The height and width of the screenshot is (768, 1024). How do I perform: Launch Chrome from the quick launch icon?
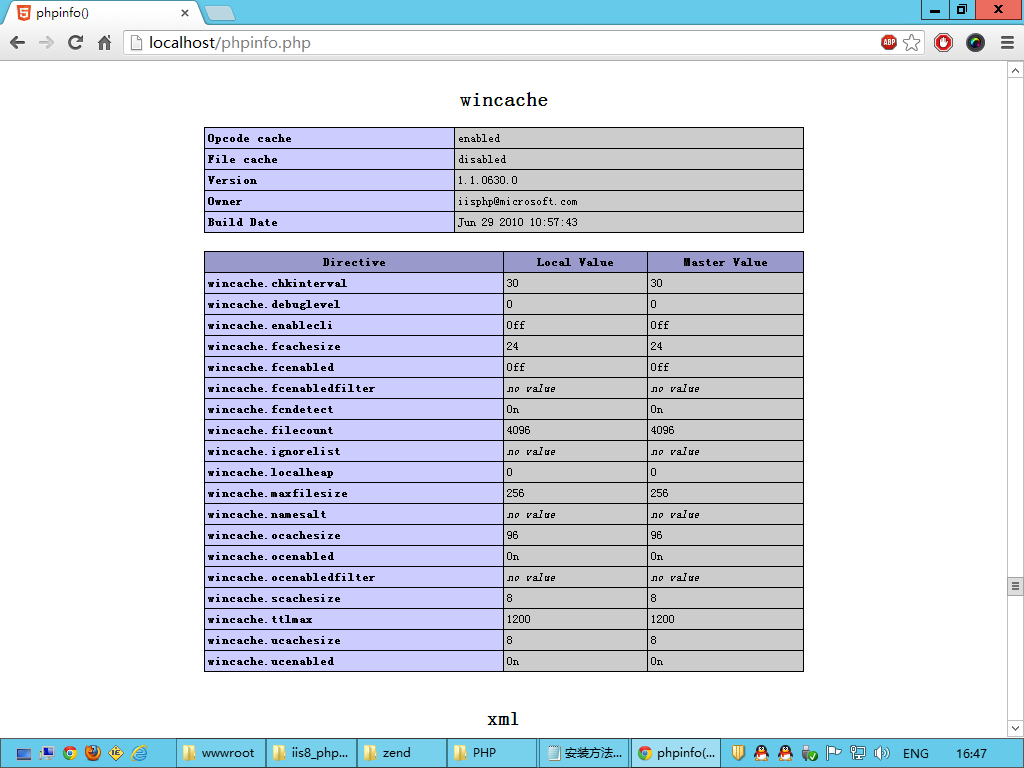pyautogui.click(x=69, y=754)
